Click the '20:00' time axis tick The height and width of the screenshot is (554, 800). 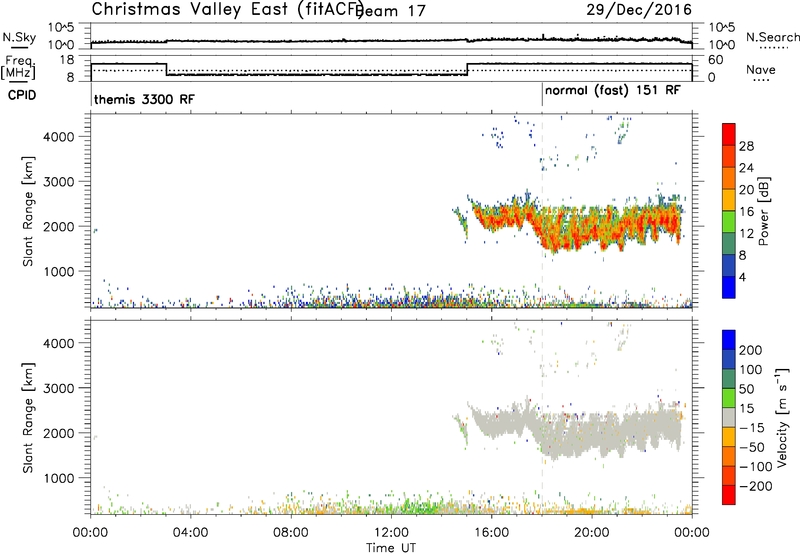point(592,533)
